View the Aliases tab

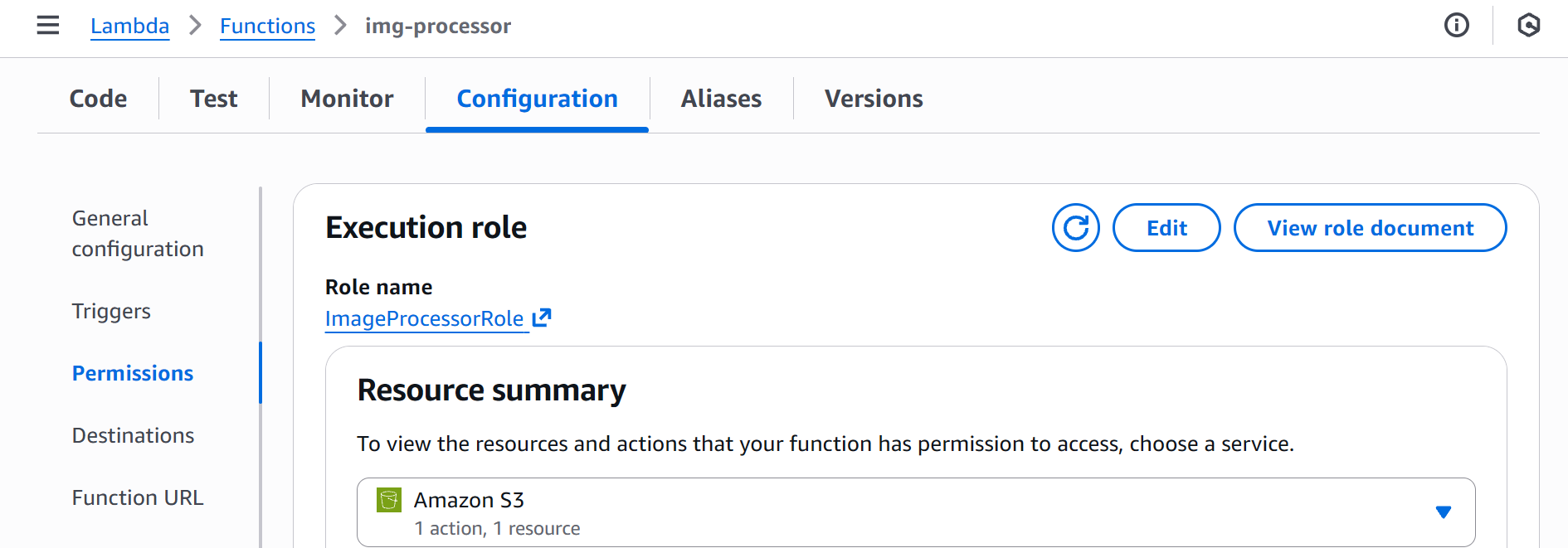[x=720, y=99]
